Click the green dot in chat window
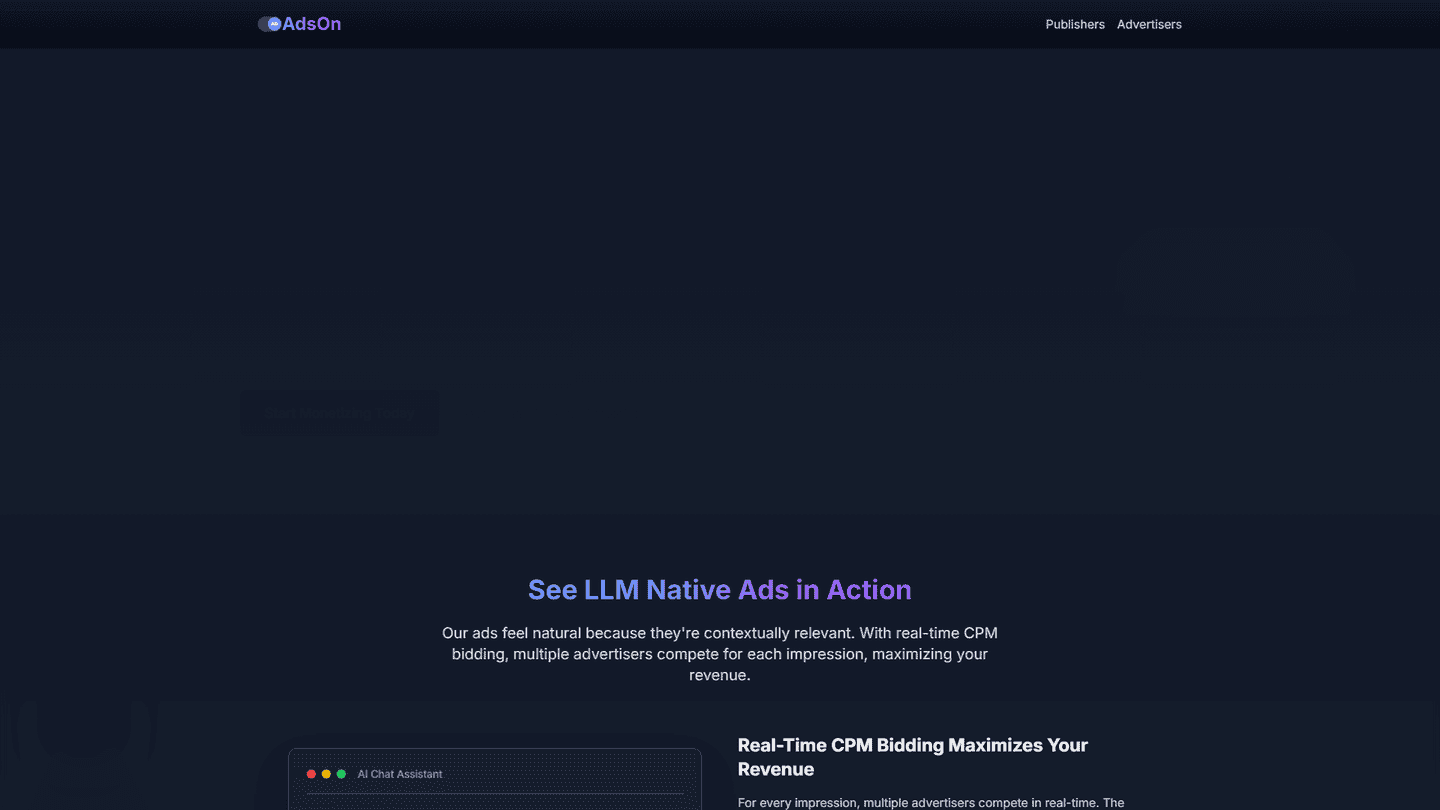The image size is (1440, 810). tap(341, 774)
